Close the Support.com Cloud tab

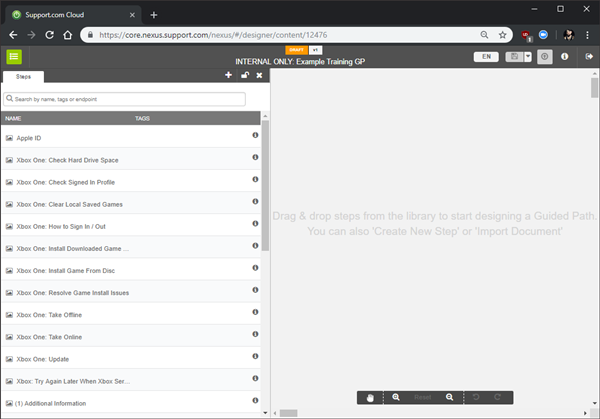pos(132,15)
